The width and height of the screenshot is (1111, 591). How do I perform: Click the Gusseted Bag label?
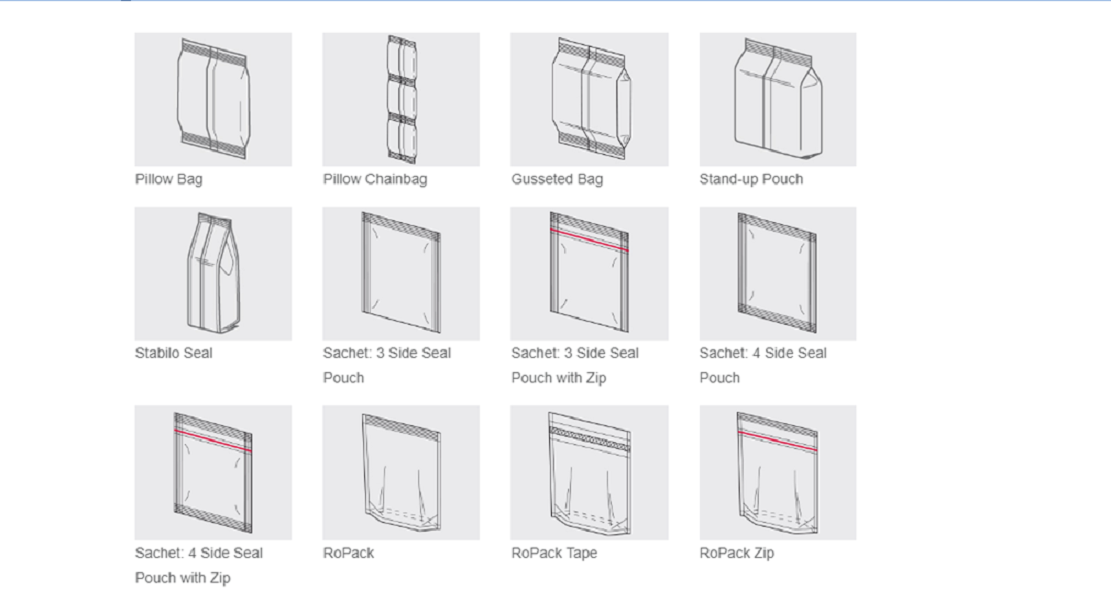pyautogui.click(x=557, y=179)
